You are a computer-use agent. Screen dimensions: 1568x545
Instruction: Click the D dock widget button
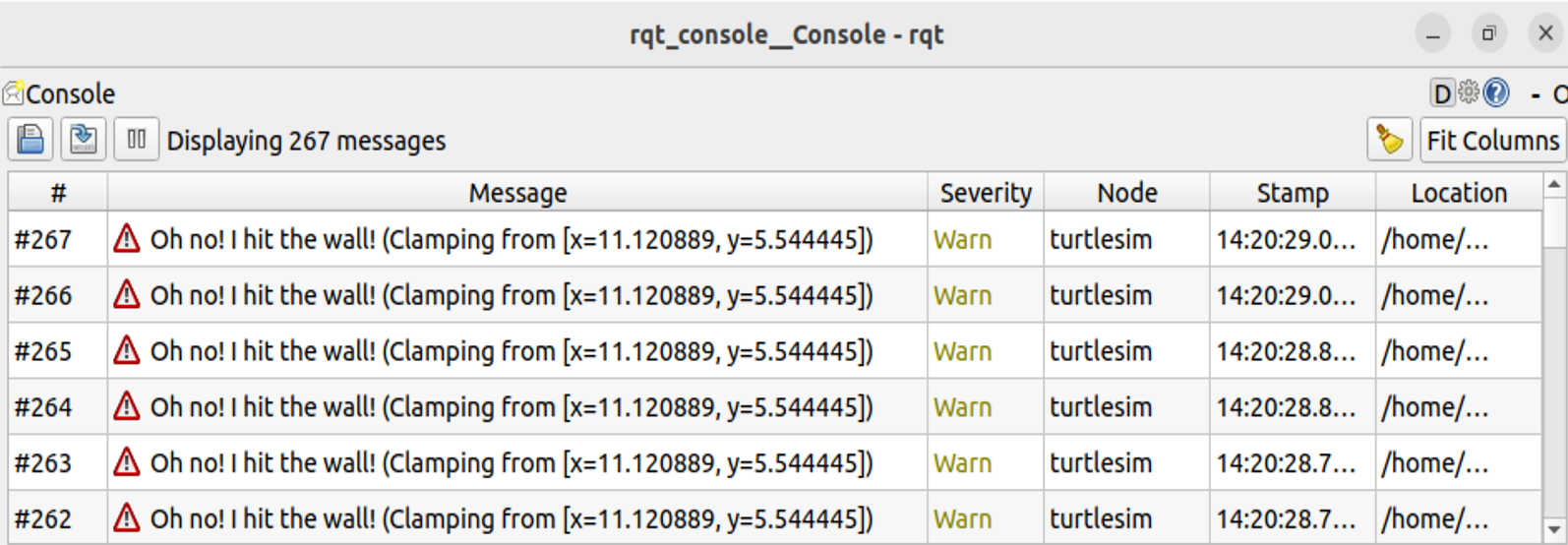1442,93
